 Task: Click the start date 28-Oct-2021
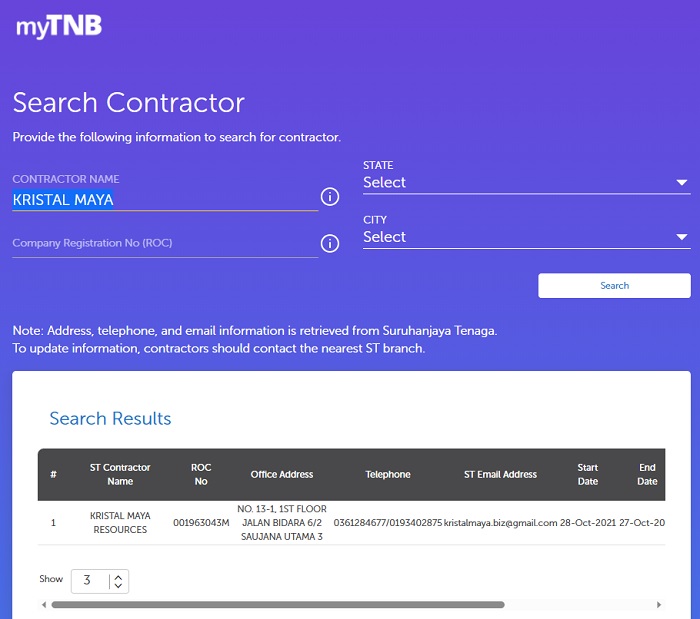[588, 523]
